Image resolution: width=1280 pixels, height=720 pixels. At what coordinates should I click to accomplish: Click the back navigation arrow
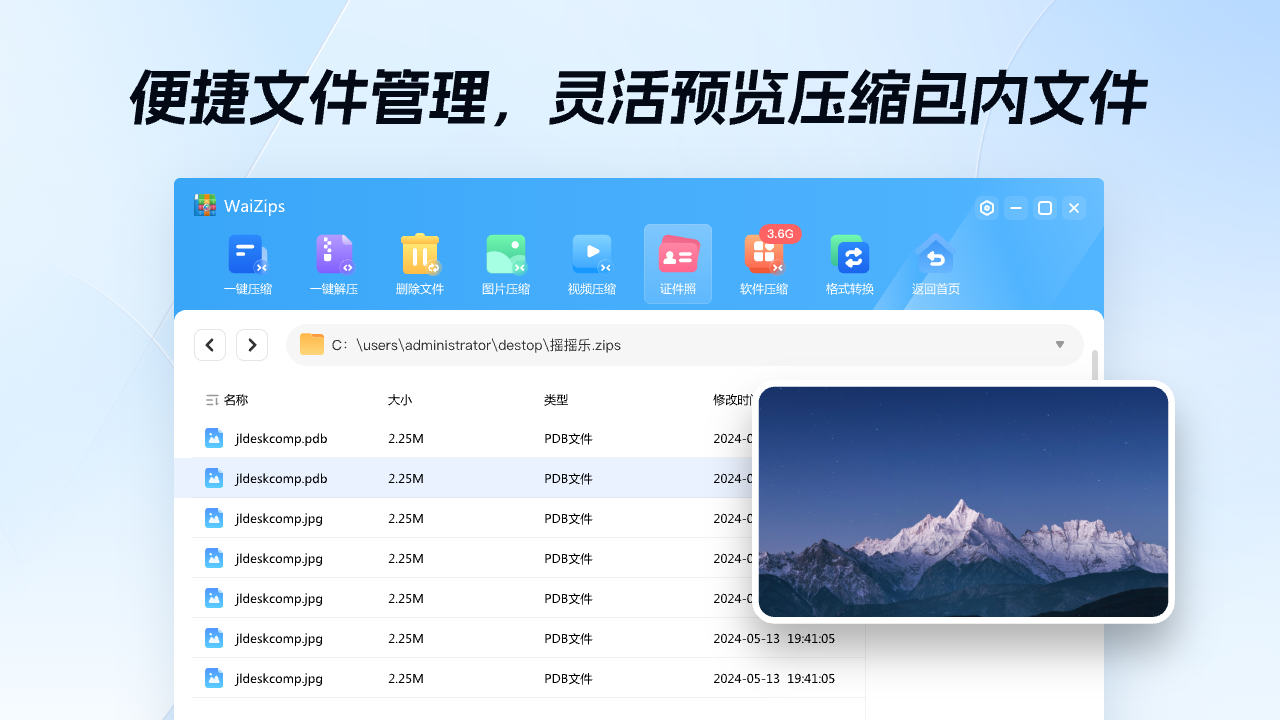click(x=210, y=344)
